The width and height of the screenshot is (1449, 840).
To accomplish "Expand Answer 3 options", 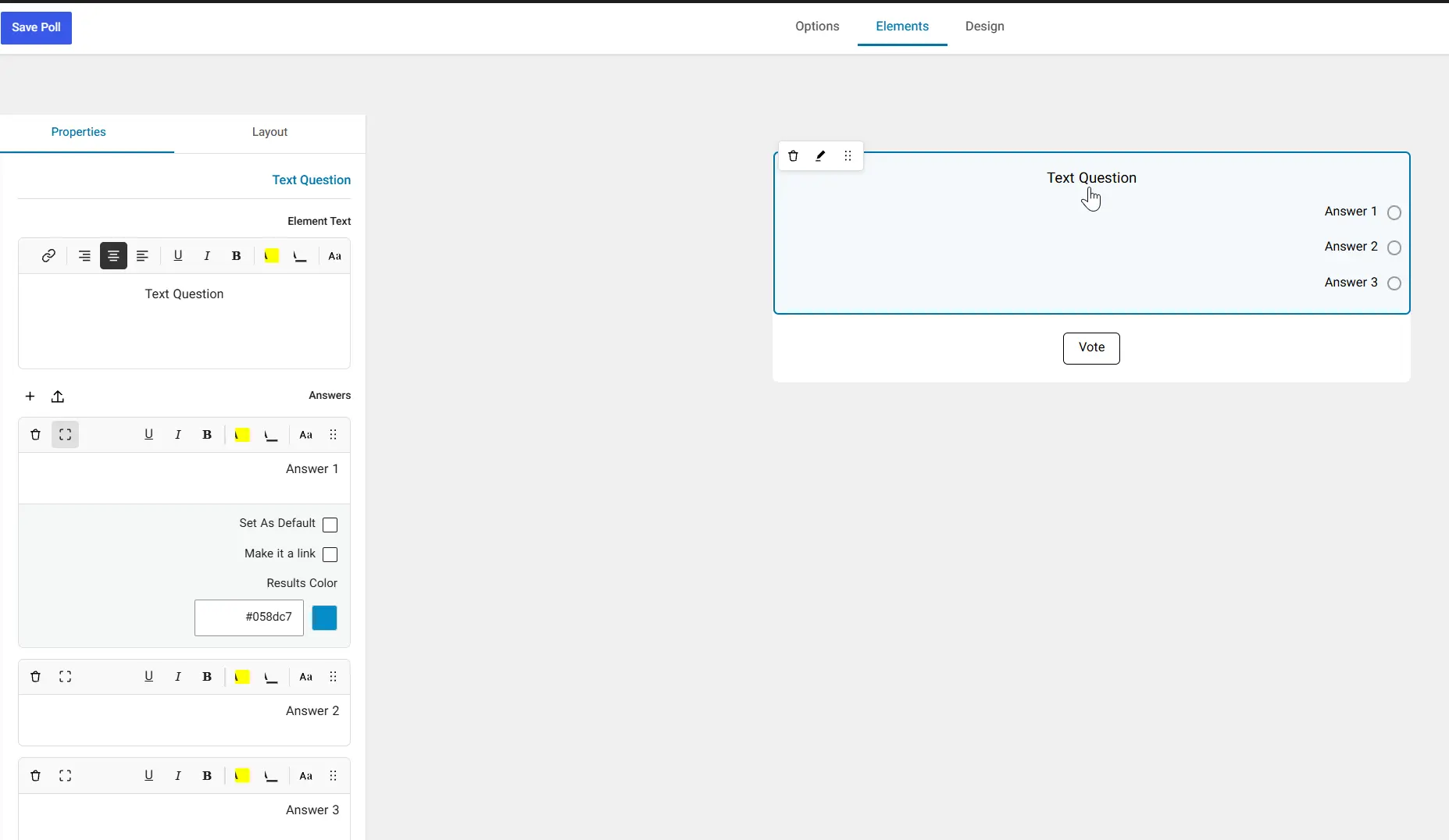I will click(x=66, y=776).
